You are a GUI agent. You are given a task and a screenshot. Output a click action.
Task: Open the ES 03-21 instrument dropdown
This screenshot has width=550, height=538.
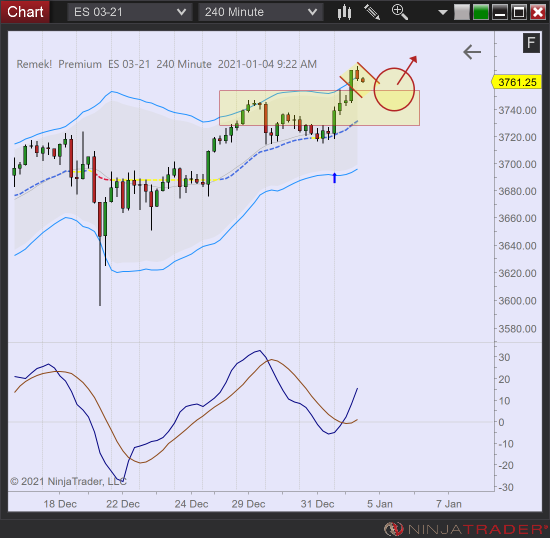(129, 12)
